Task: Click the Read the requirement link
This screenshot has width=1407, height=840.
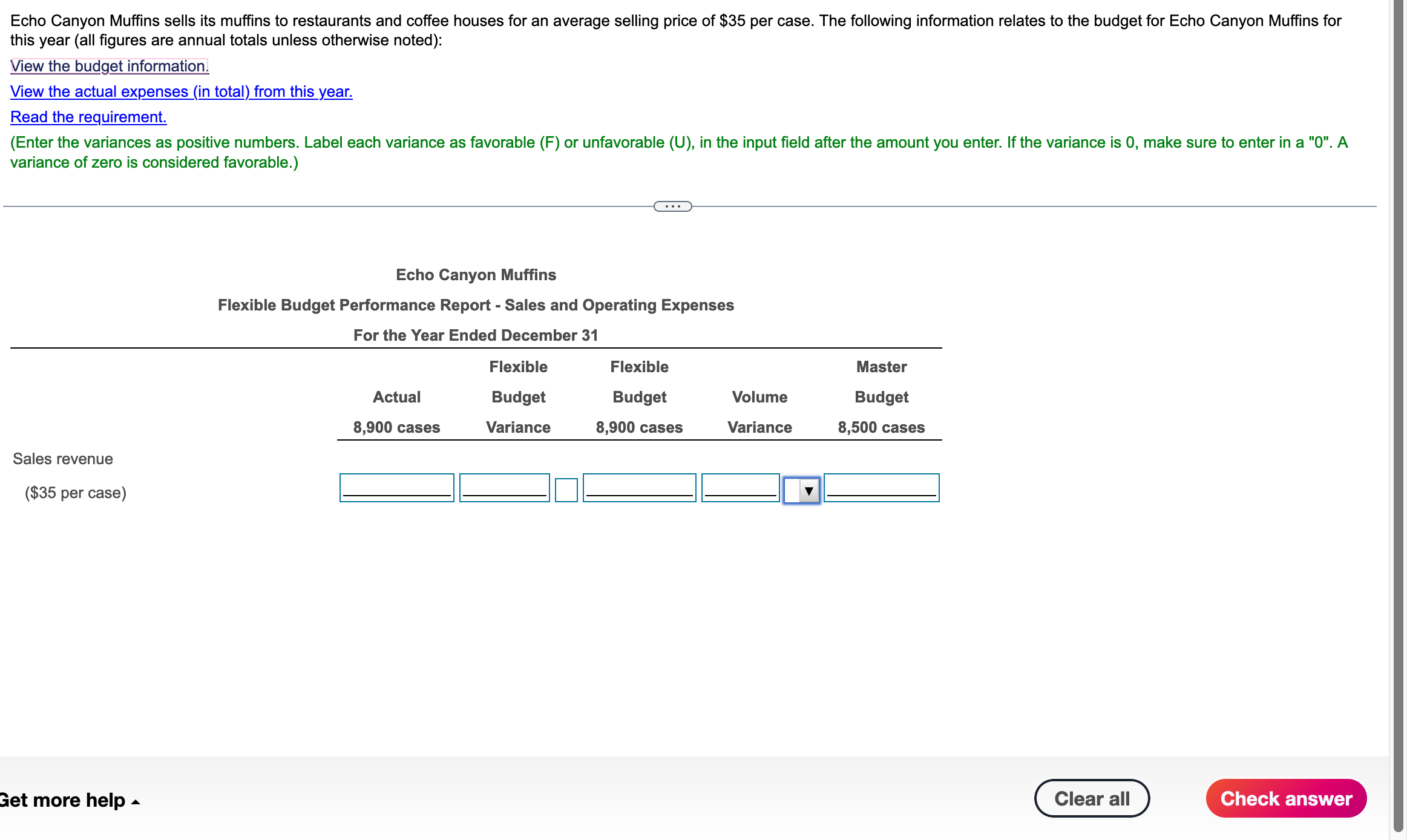Action: (x=88, y=117)
